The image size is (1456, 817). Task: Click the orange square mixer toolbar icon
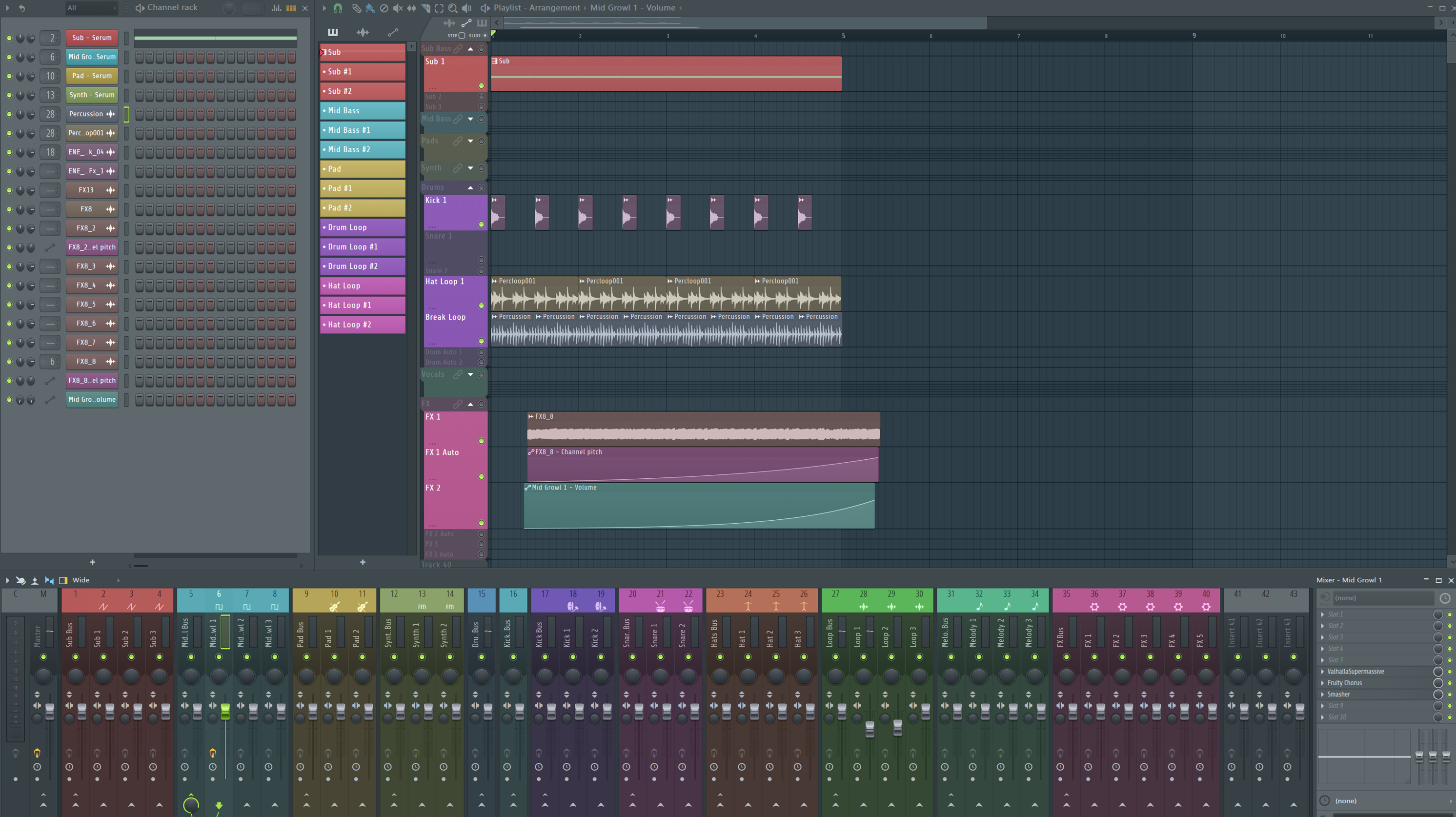pos(63,580)
